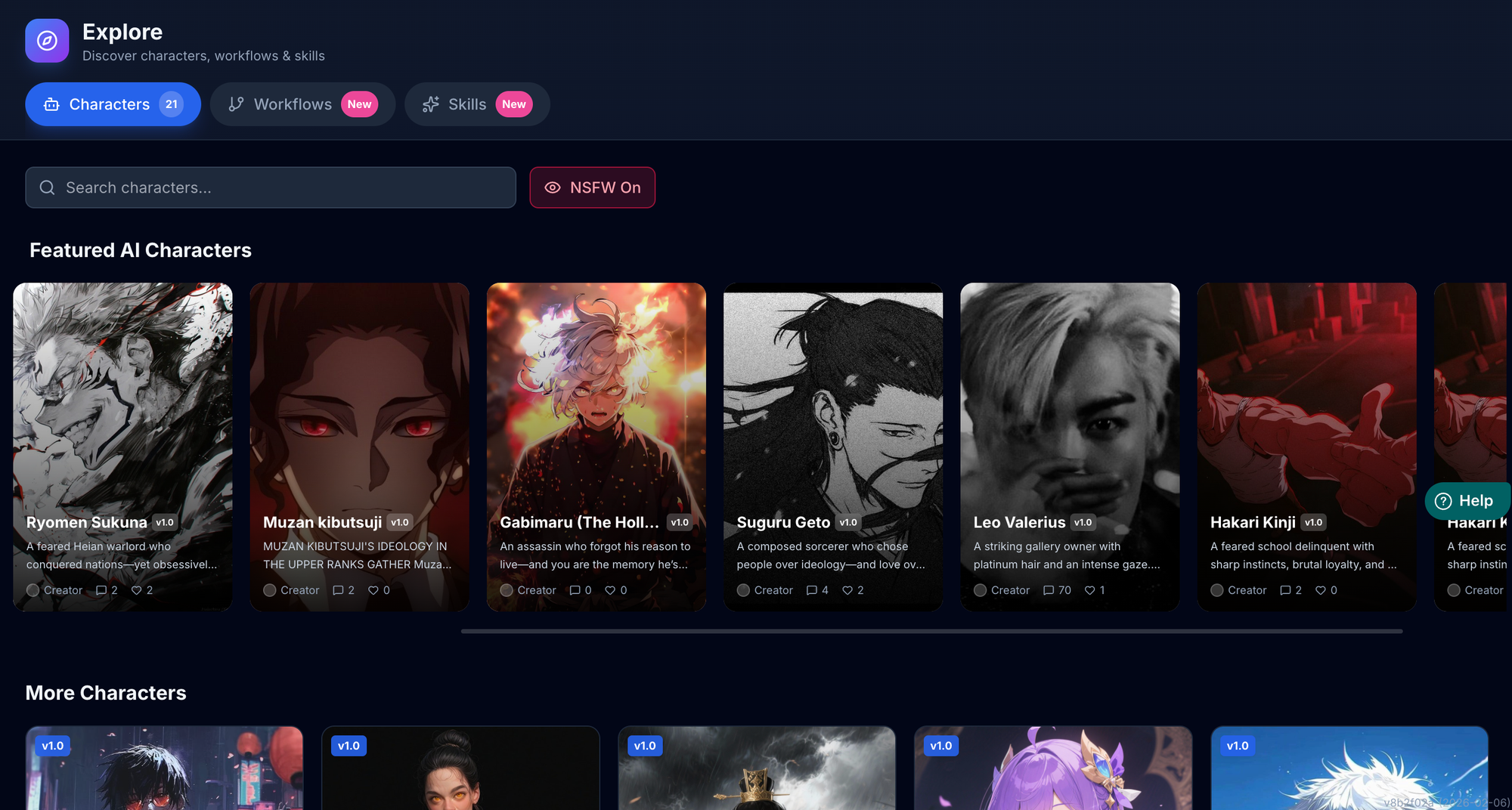
Task: Click the comment icon on Muzan kibutsuji card
Action: click(338, 590)
